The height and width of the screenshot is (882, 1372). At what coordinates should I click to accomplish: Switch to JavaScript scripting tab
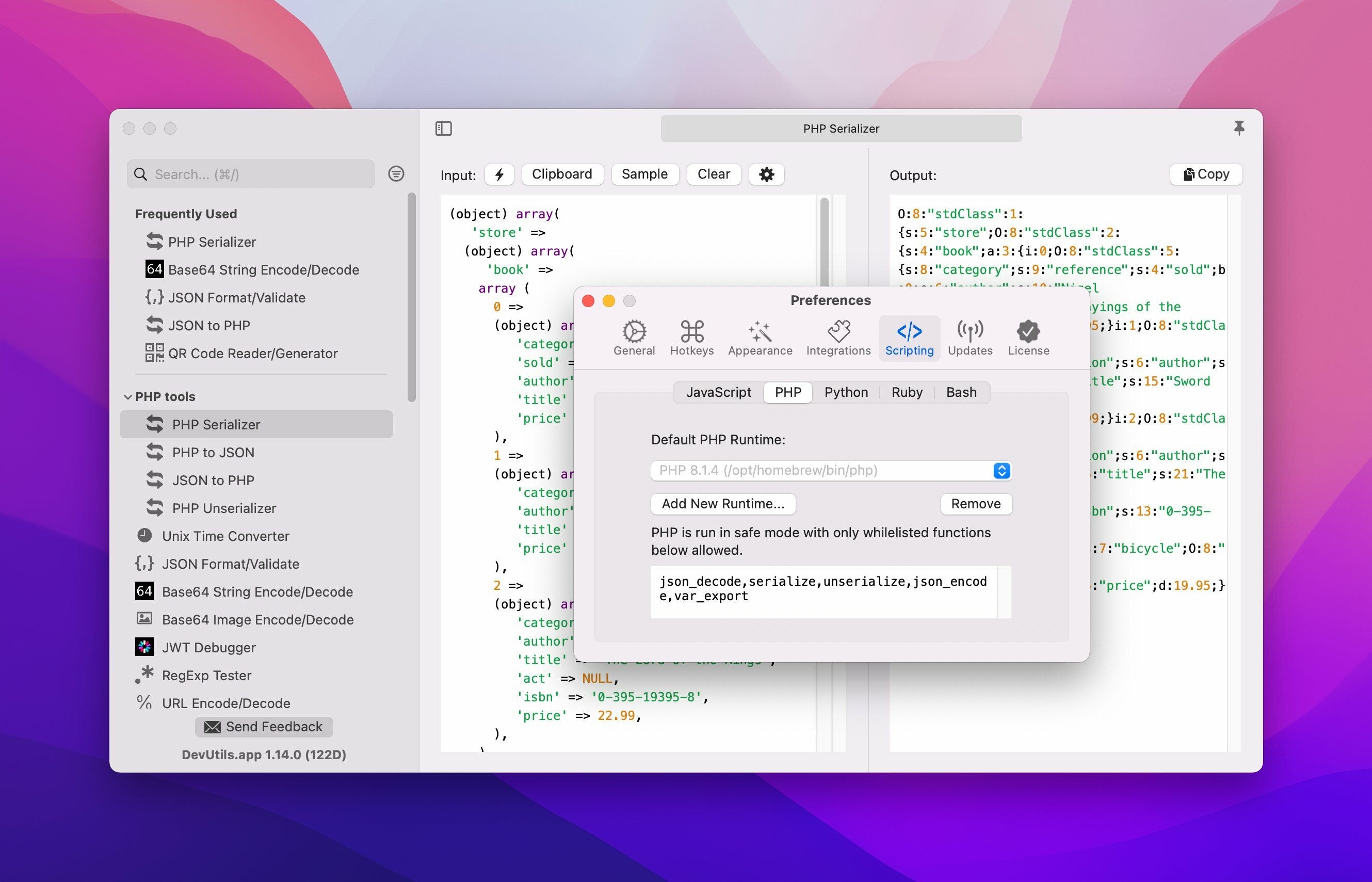click(x=719, y=392)
